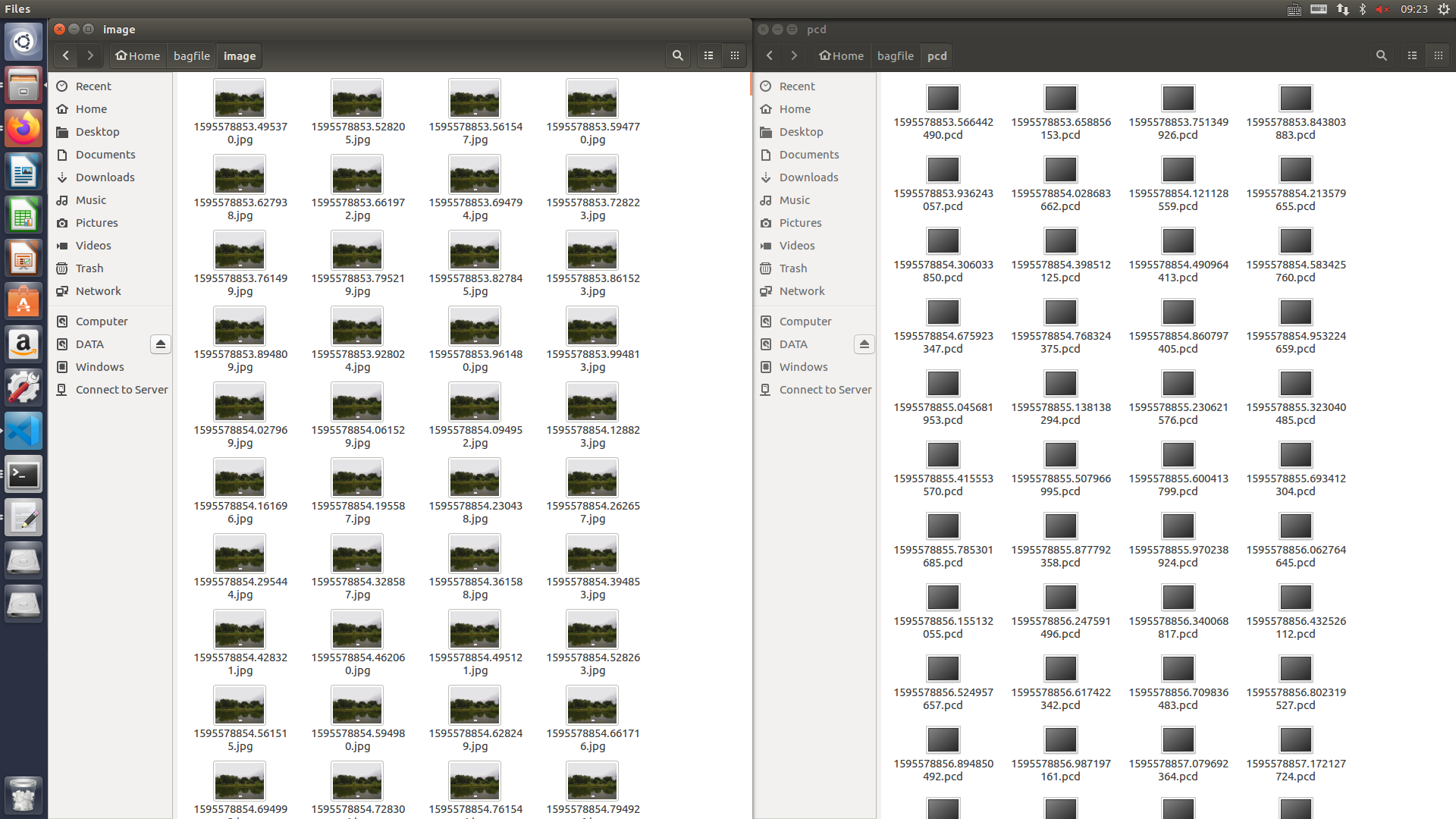Open the system power menu indicator
The width and height of the screenshot is (1456, 819).
pos(1443,9)
